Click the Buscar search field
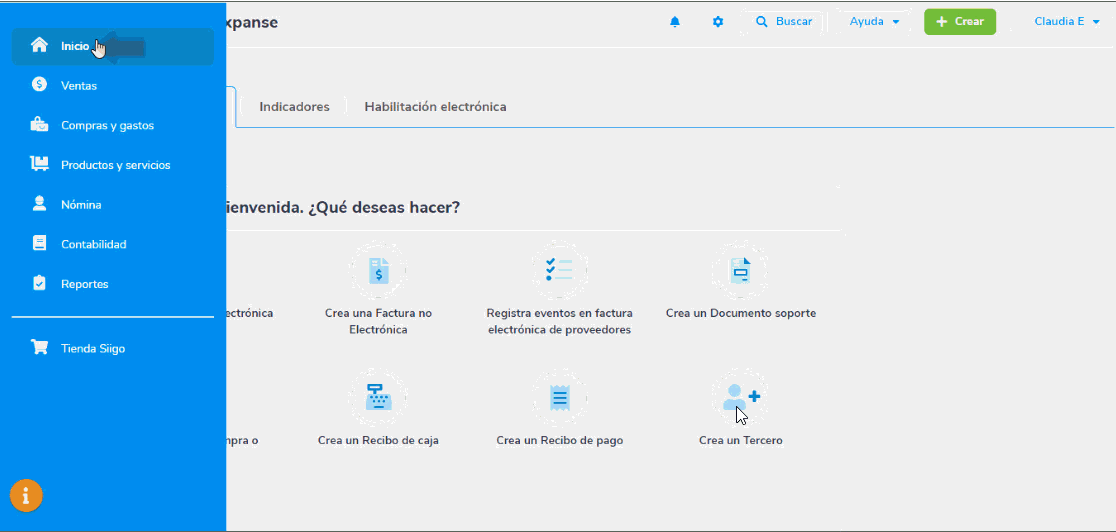The height and width of the screenshot is (532, 1116). pos(784,22)
